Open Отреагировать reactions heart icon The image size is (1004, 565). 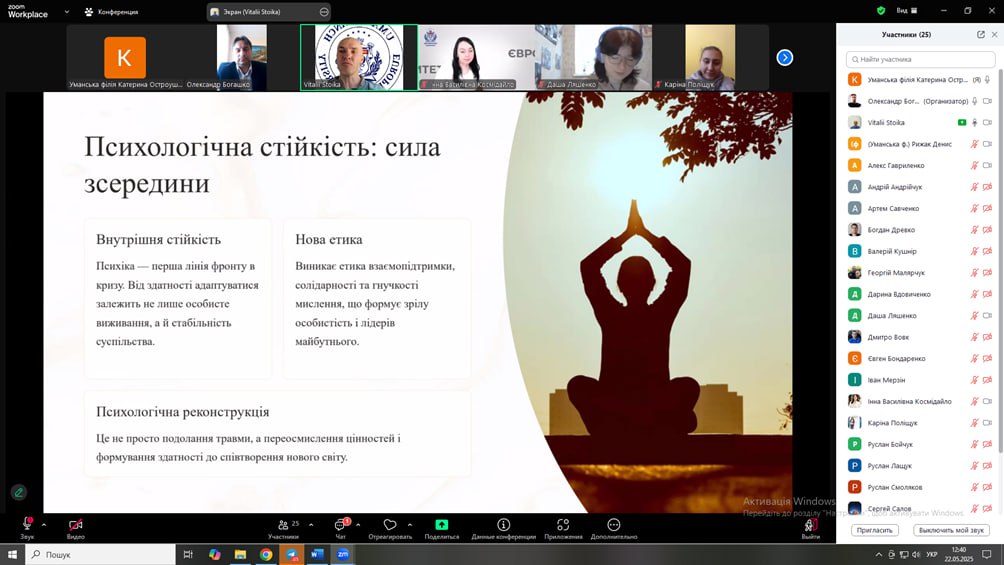click(390, 525)
